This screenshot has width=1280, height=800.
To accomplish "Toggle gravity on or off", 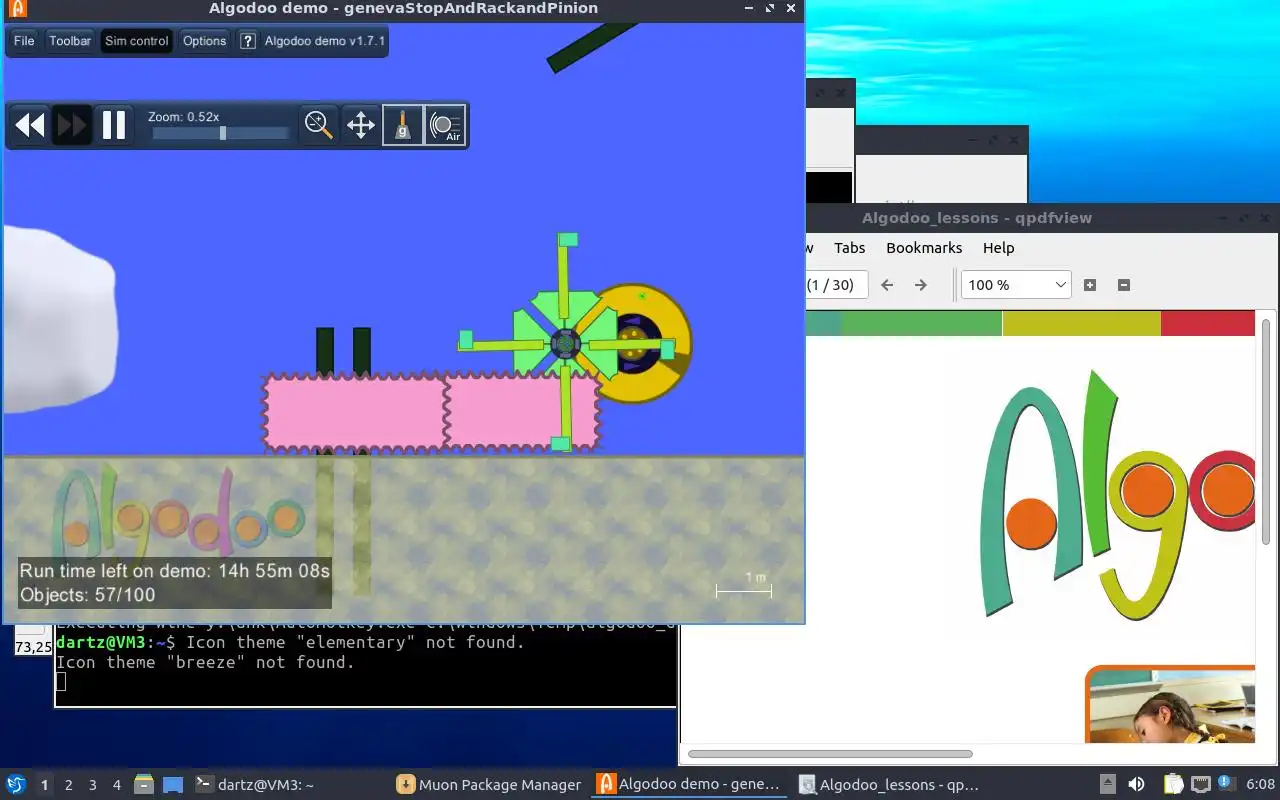I will click(403, 125).
